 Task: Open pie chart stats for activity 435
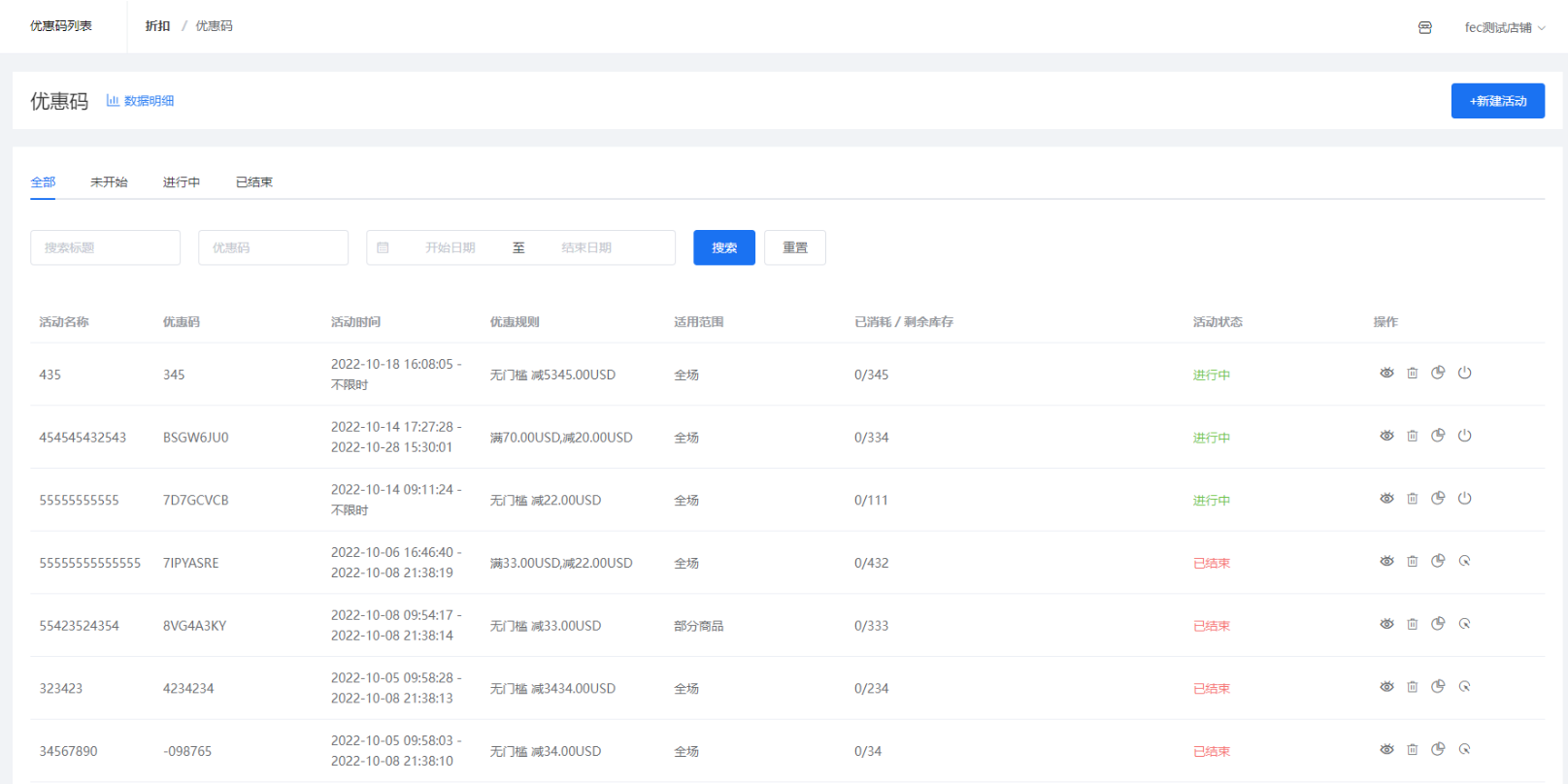[x=1438, y=374]
